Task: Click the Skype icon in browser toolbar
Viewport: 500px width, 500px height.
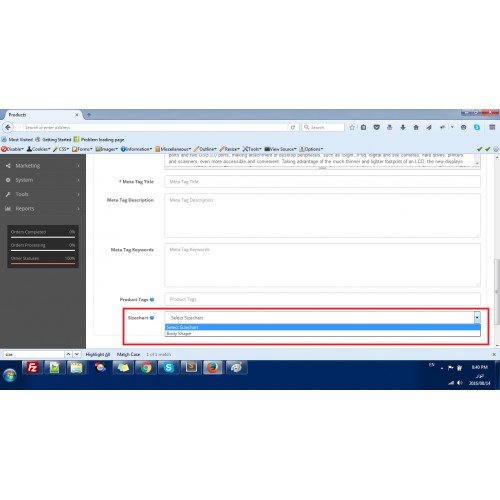Action: pyautogui.click(x=477, y=127)
